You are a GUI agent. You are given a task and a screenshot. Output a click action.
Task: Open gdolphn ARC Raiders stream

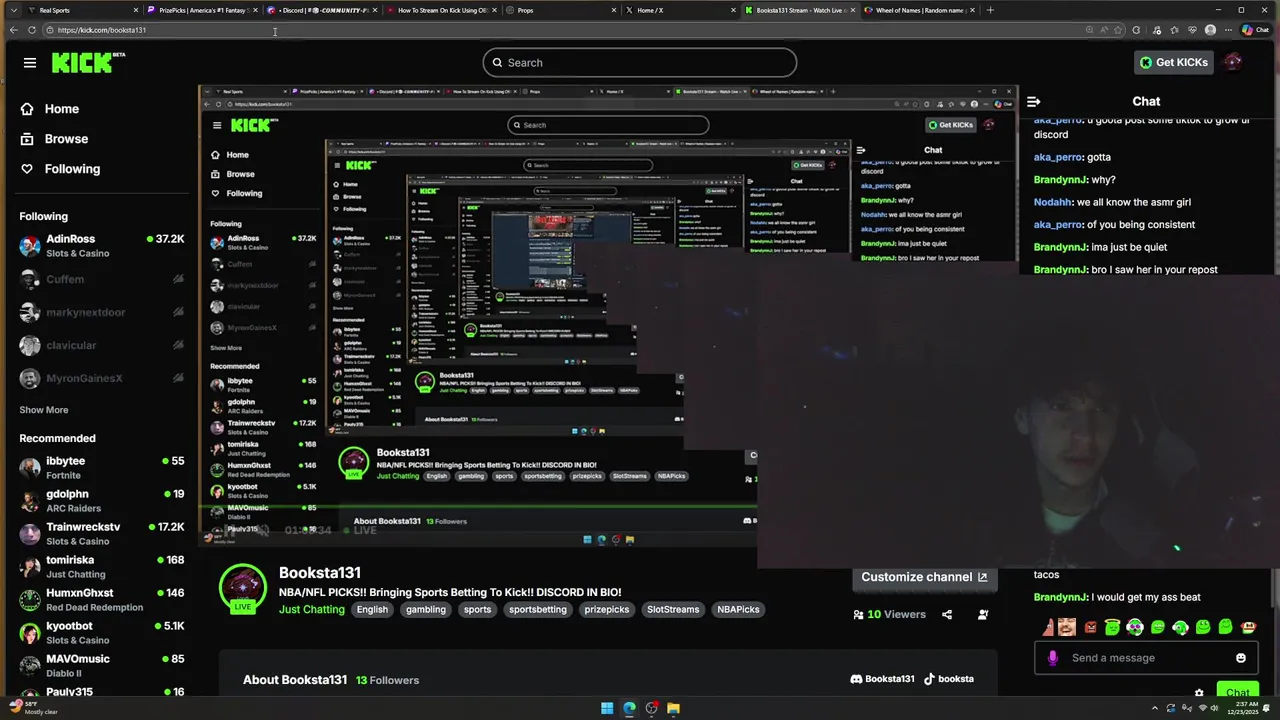pos(100,500)
